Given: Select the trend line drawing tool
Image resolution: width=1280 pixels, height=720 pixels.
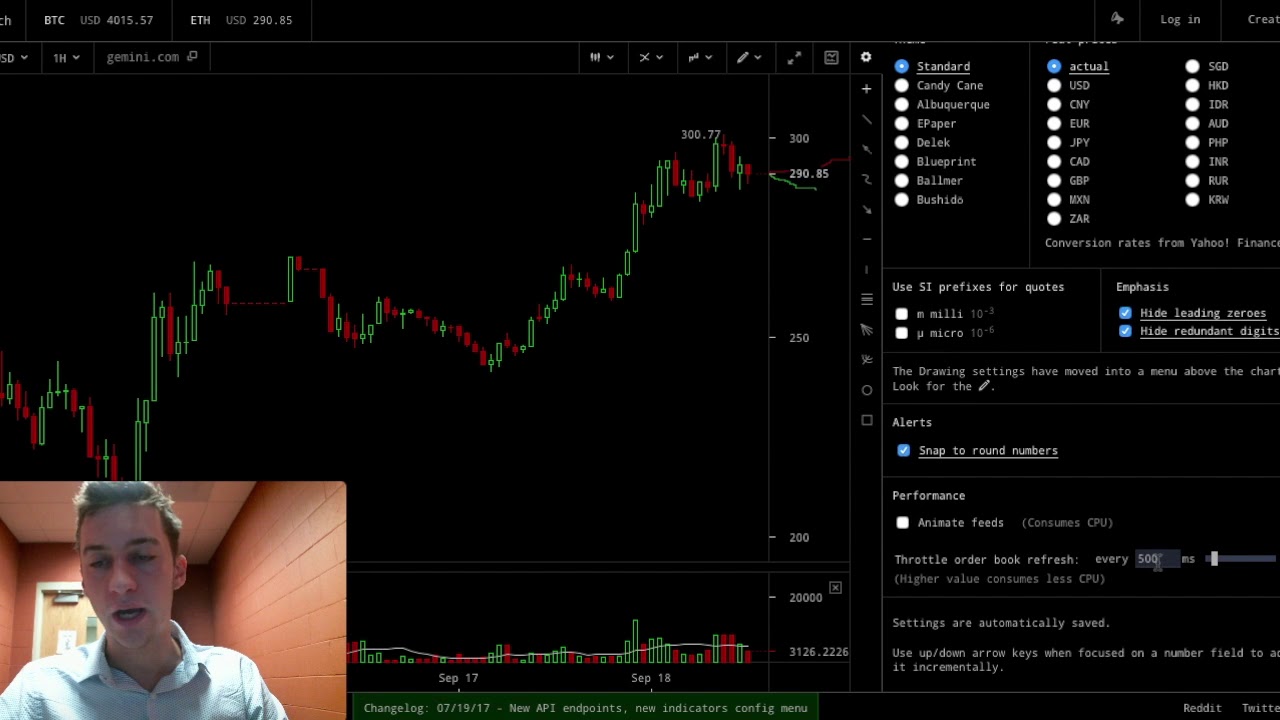Looking at the screenshot, I should click(866, 119).
